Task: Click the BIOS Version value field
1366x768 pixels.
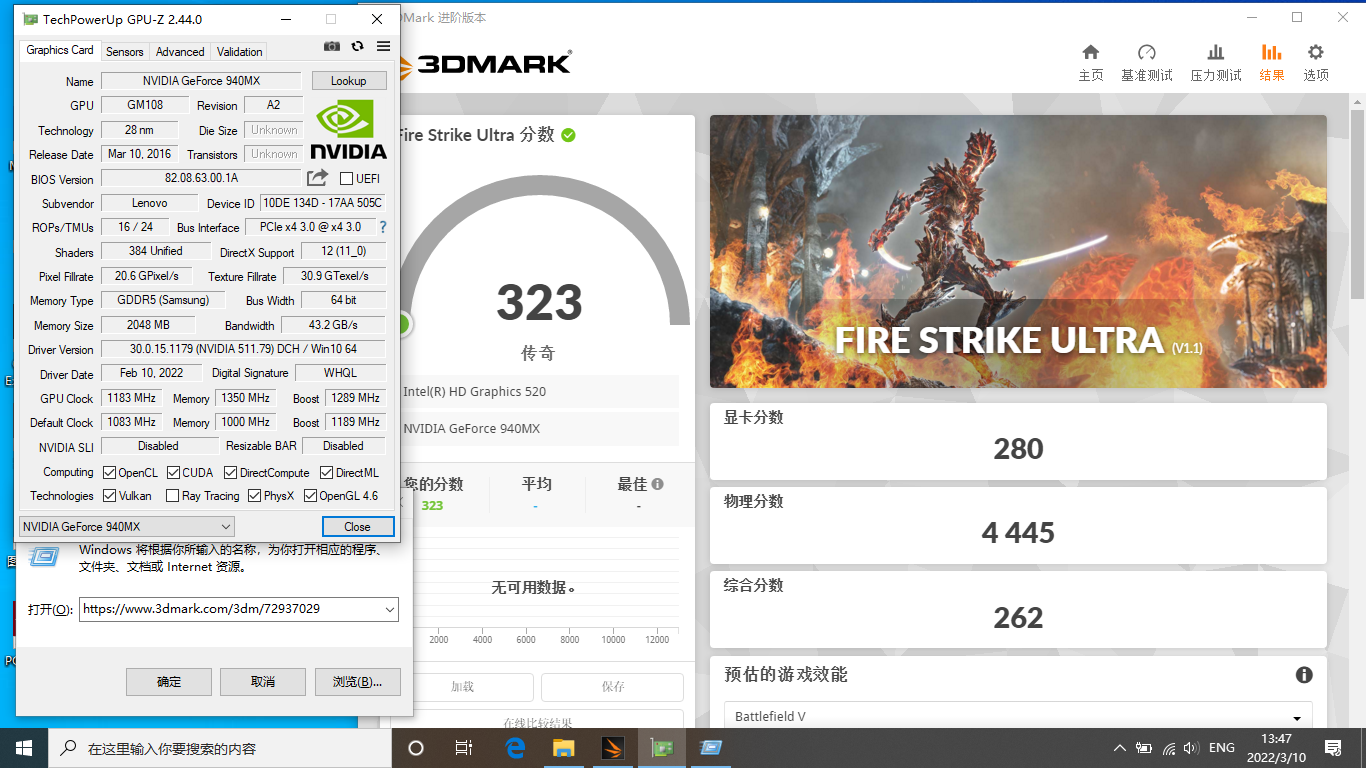Action: click(201, 178)
